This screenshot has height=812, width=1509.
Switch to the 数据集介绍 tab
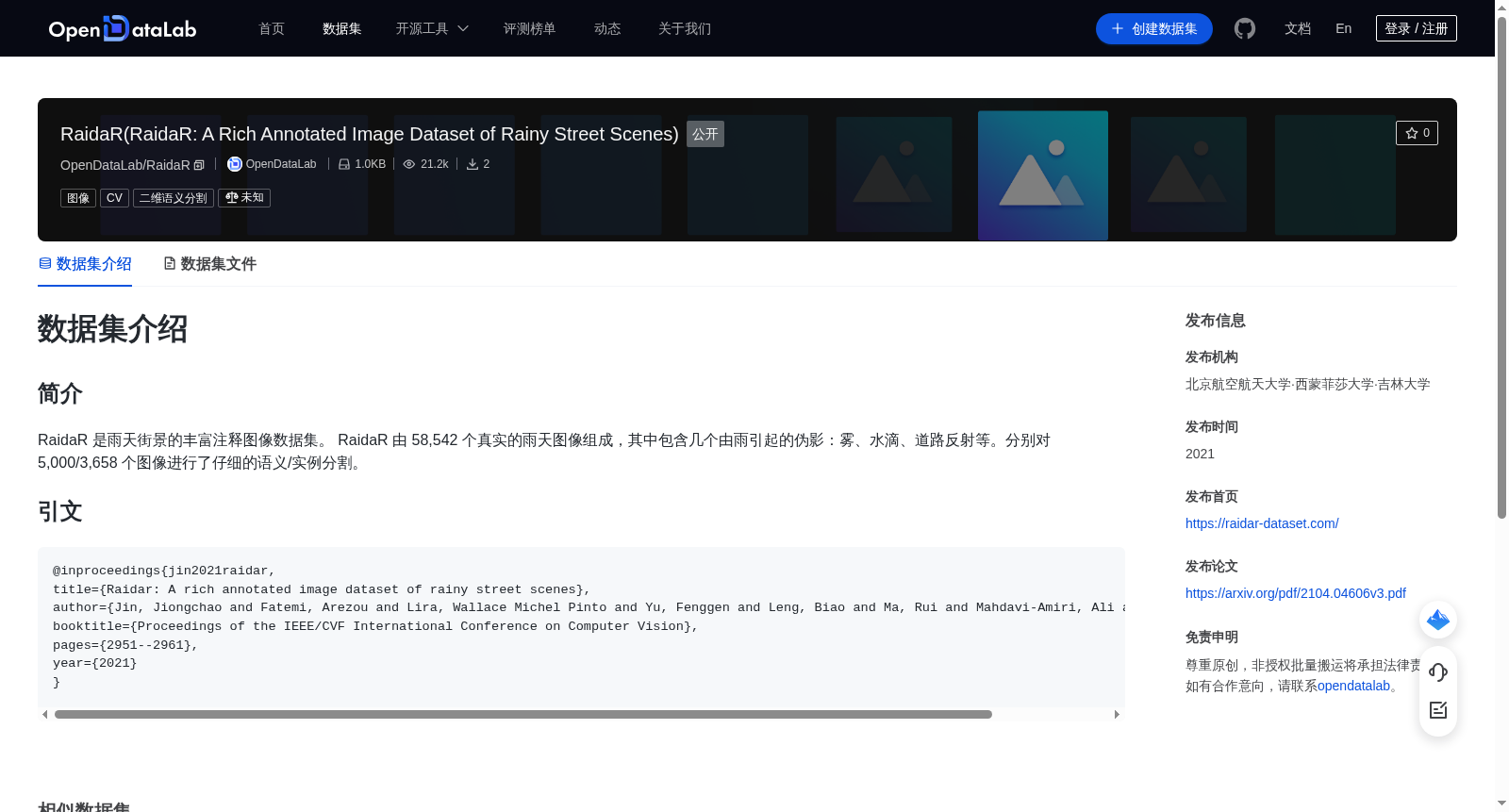click(85, 264)
